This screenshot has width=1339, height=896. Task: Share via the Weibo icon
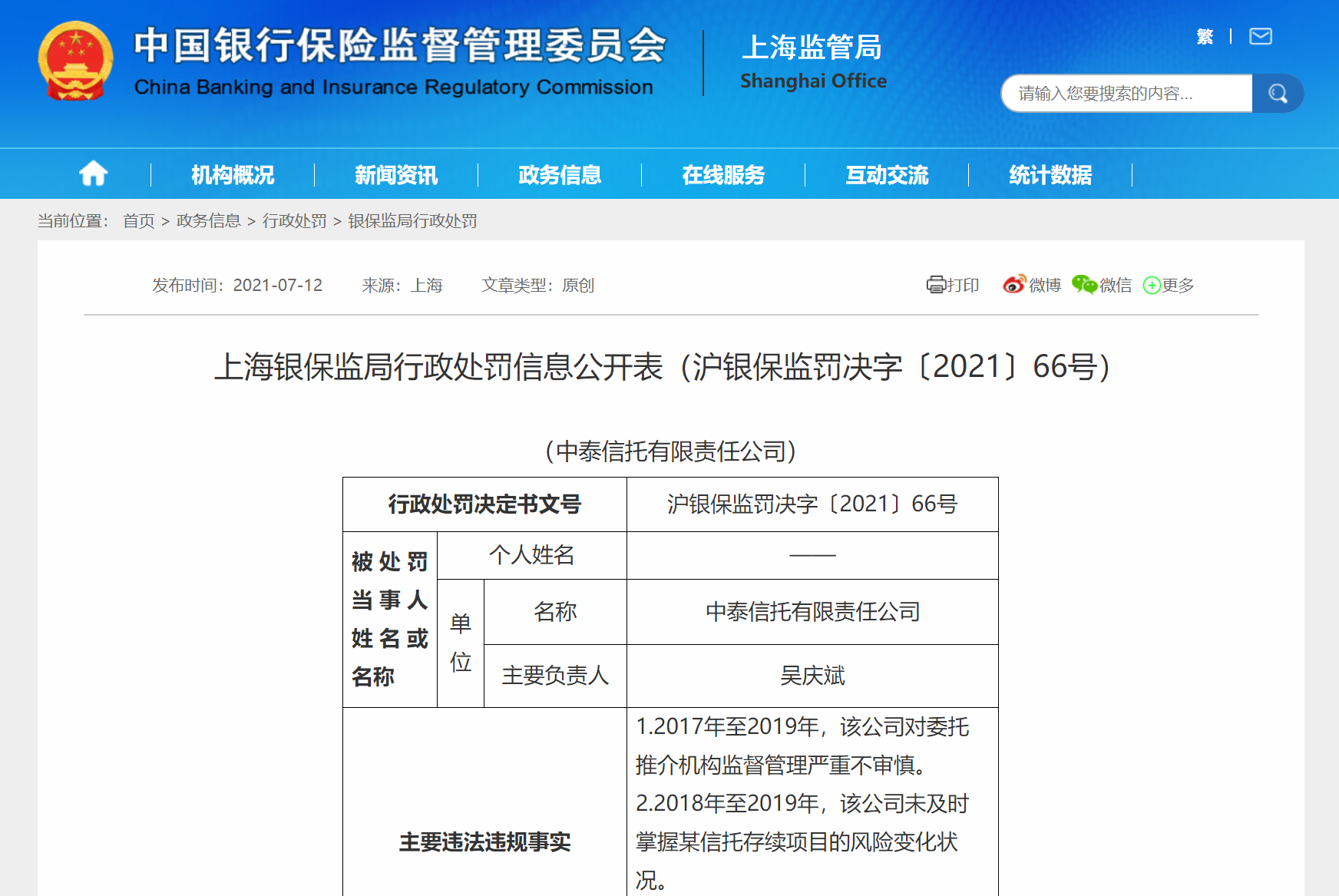(1014, 284)
